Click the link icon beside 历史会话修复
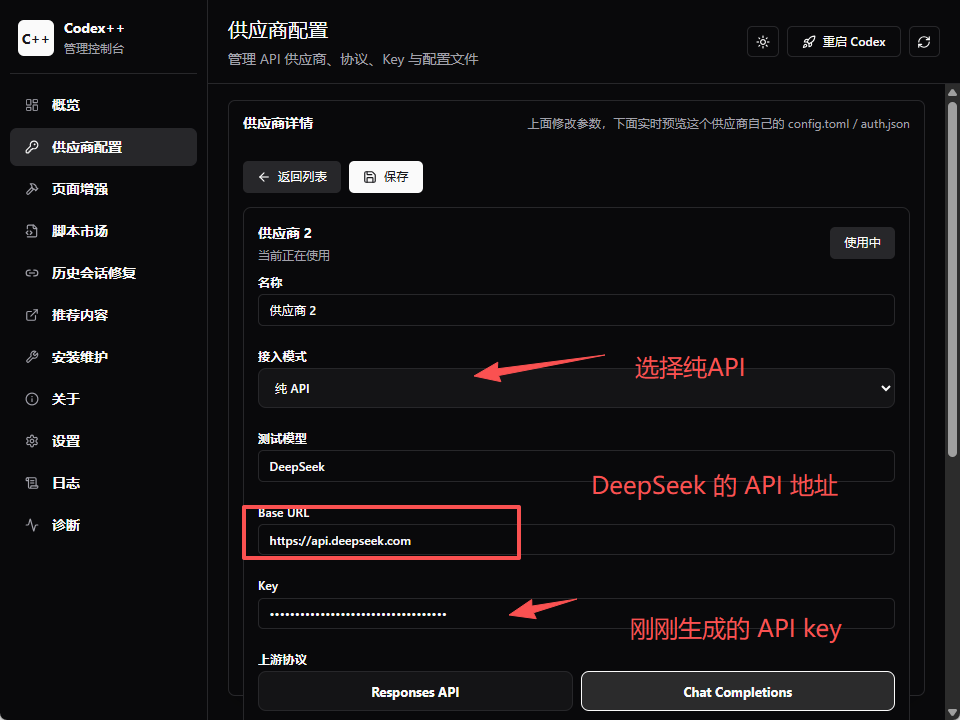The height and width of the screenshot is (720, 960). 32,273
